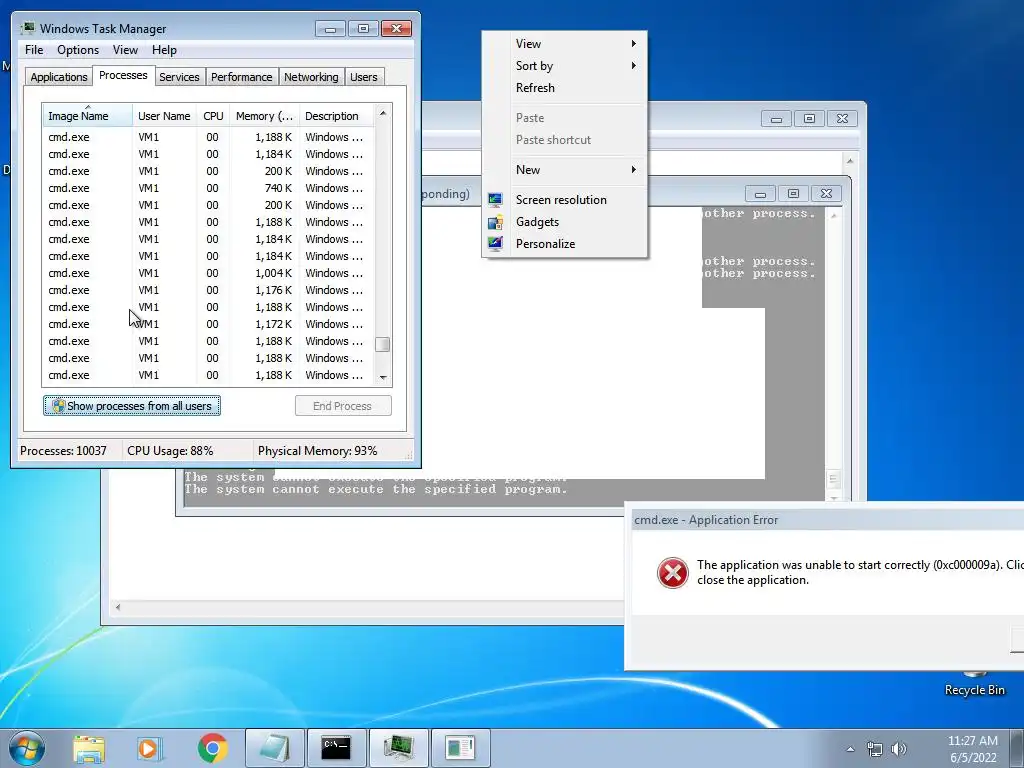Click the Processes: 10037 status entry
1024x768 pixels.
[63, 451]
